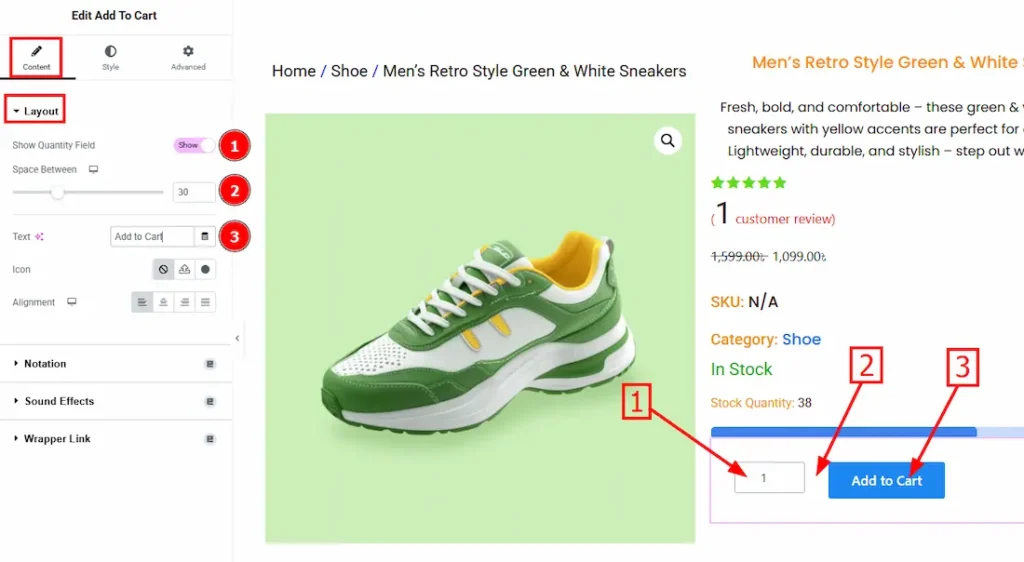The width and height of the screenshot is (1024, 562).
Task: Expand the Sound Effects section
Action: tap(59, 401)
